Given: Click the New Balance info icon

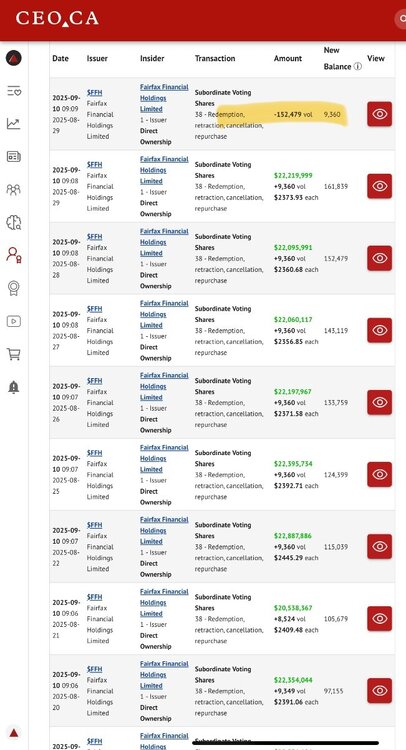Looking at the screenshot, I should [357, 66].
